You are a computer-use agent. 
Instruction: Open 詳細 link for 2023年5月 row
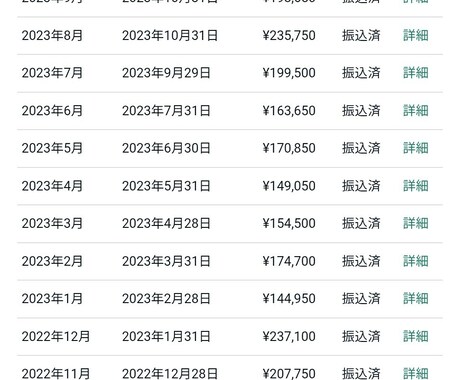[416, 148]
